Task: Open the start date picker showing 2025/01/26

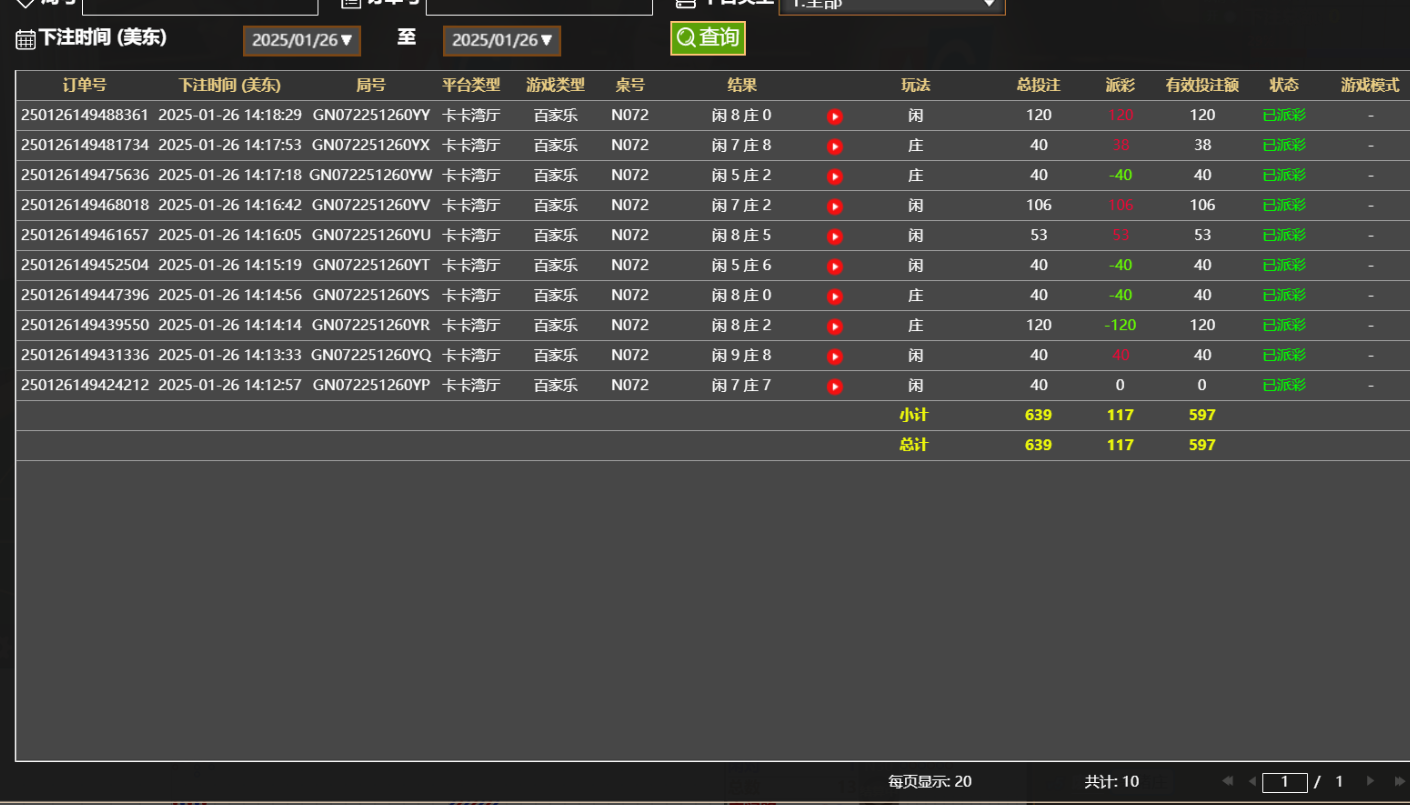Action: 301,41
